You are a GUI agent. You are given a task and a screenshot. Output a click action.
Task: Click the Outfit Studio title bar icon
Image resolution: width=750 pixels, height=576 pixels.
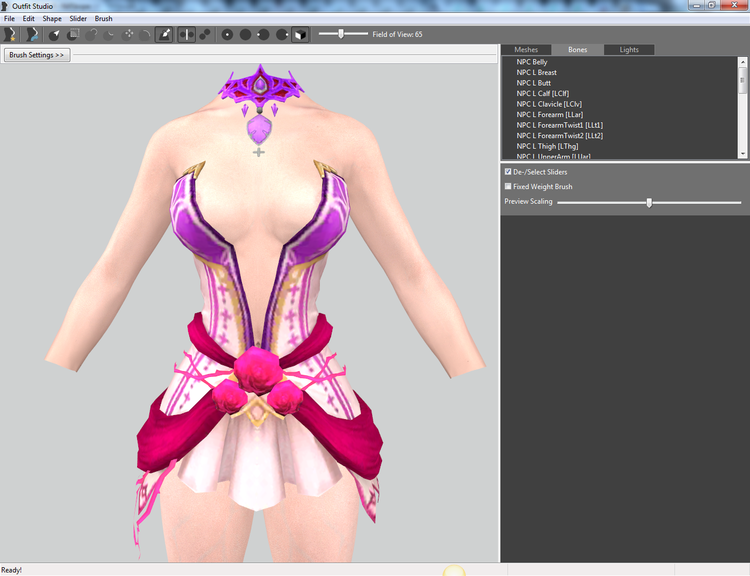point(5,6)
